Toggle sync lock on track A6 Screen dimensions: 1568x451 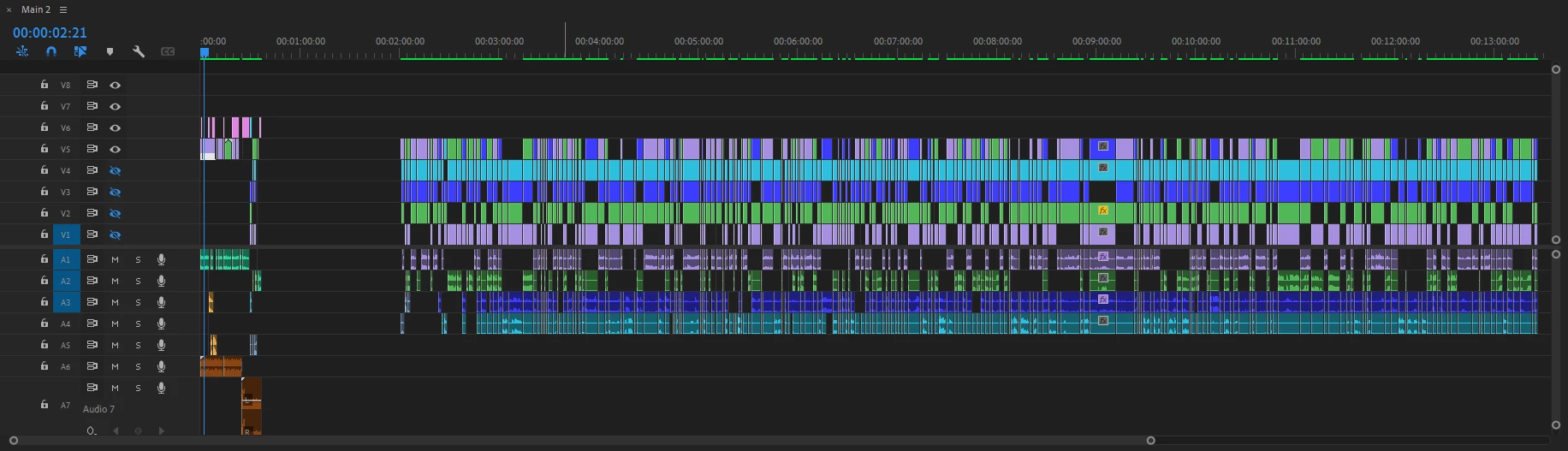(x=92, y=366)
